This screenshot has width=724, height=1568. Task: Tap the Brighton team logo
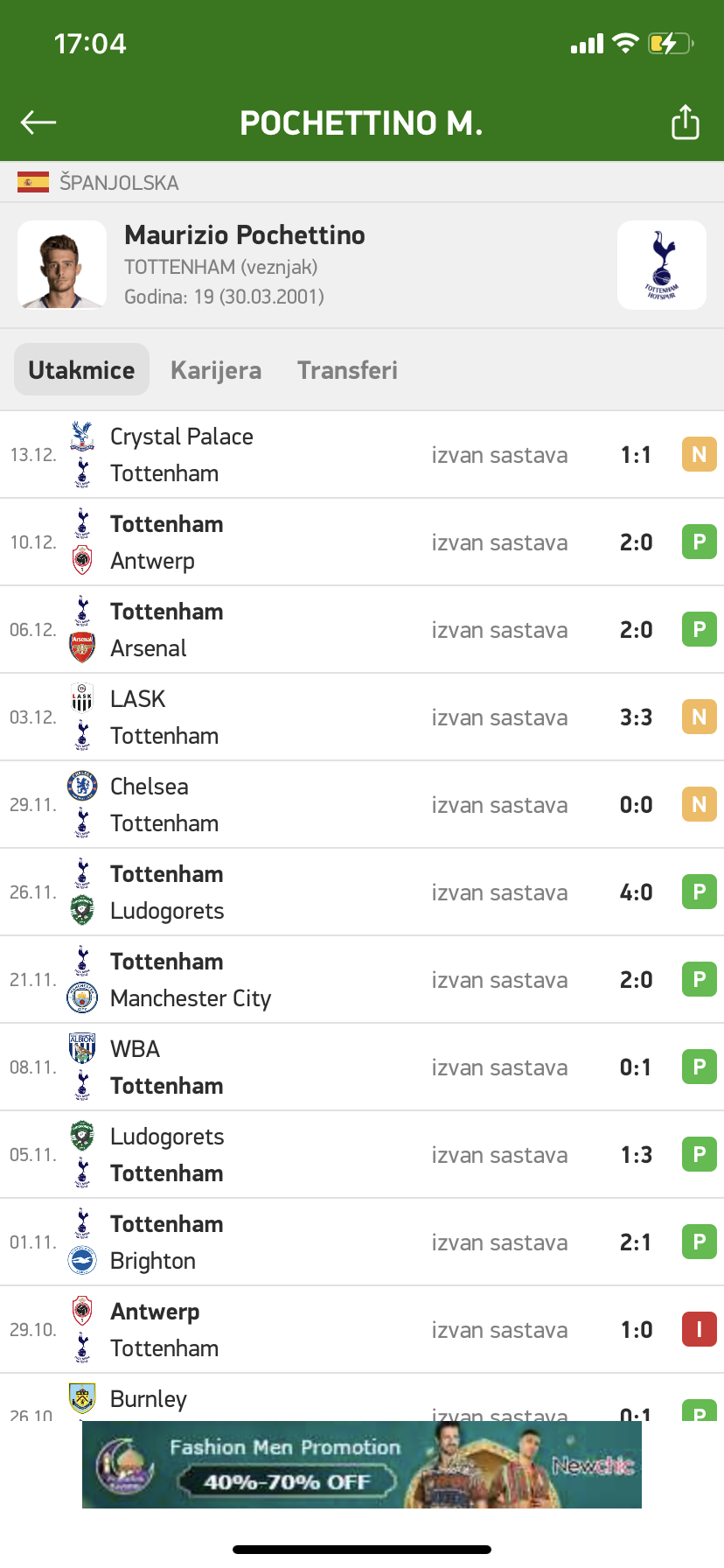pos(82,1260)
